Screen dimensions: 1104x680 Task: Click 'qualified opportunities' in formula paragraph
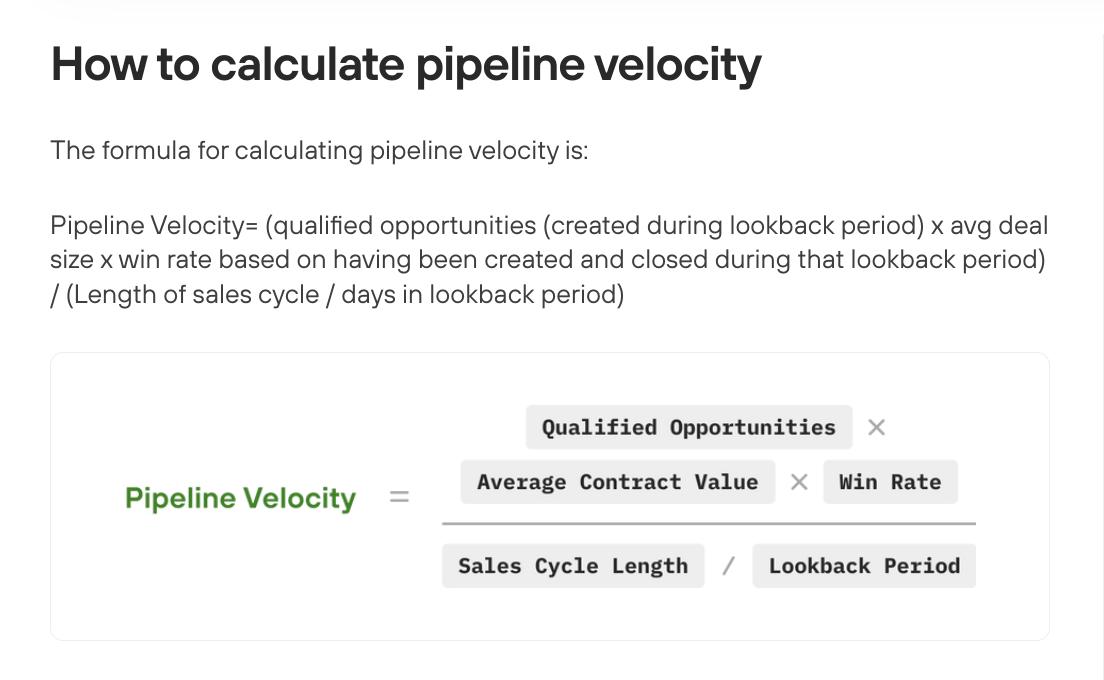(405, 226)
